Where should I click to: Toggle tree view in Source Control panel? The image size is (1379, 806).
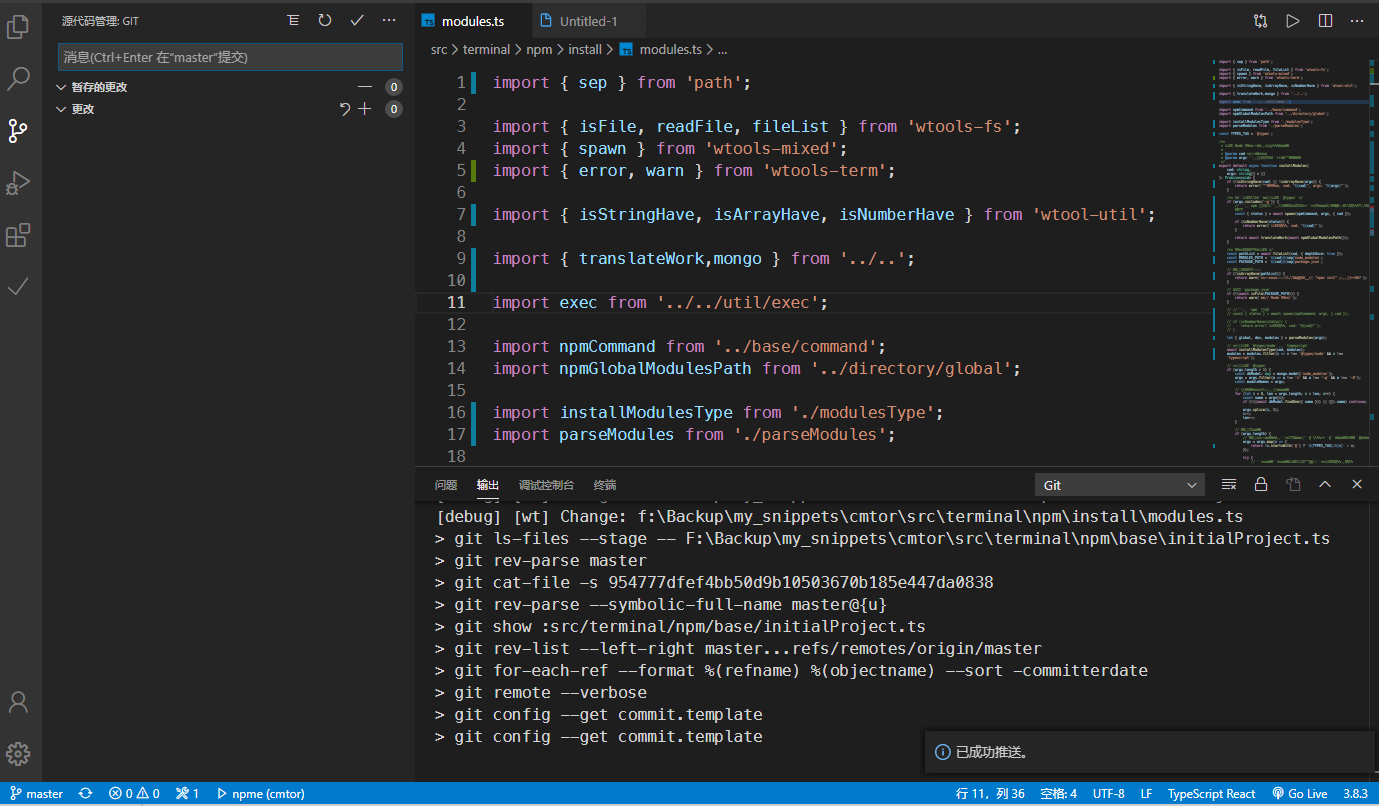(292, 20)
